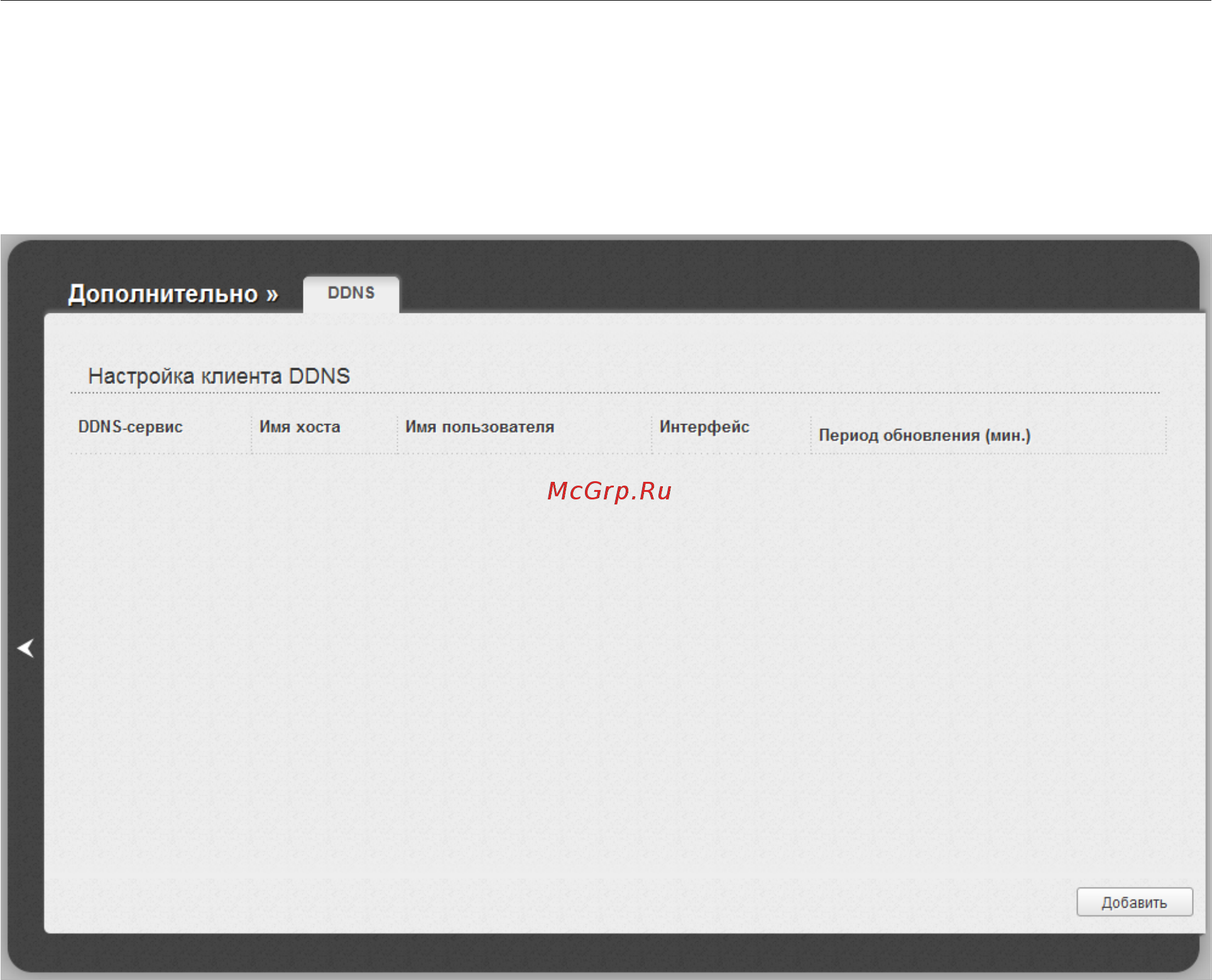Go back via Дополнительно » breadcrumb
This screenshot has height=980, width=1212.
click(x=173, y=294)
